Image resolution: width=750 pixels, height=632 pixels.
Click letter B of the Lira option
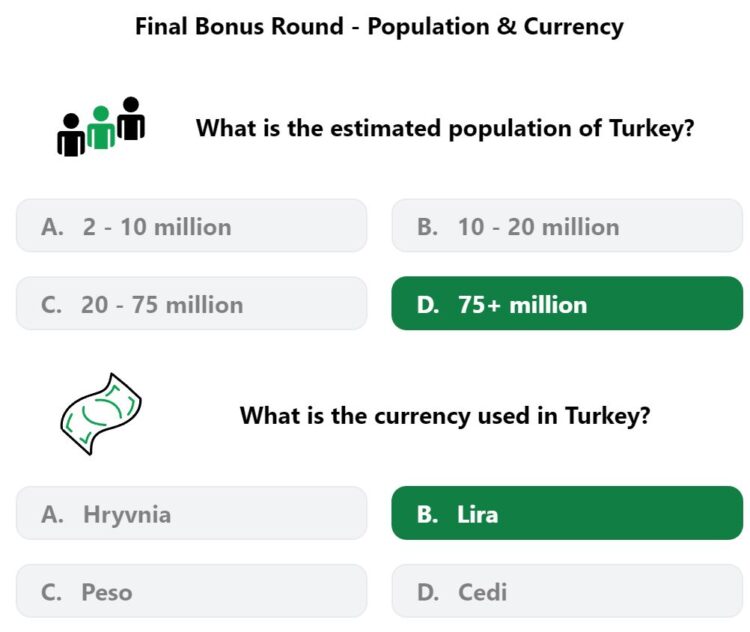tap(427, 515)
